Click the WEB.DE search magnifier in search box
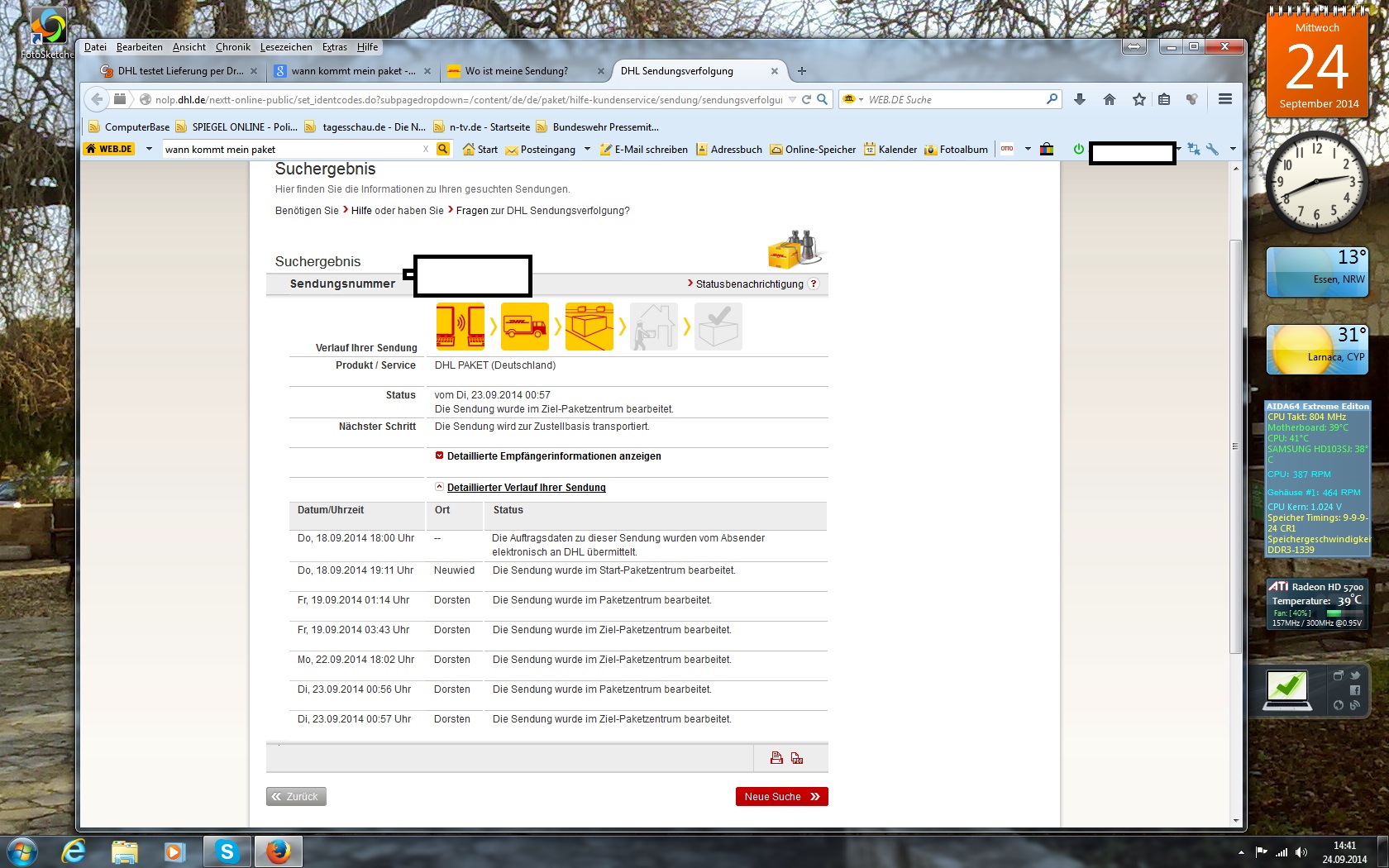Image resolution: width=1389 pixels, height=868 pixels. coord(1052,99)
